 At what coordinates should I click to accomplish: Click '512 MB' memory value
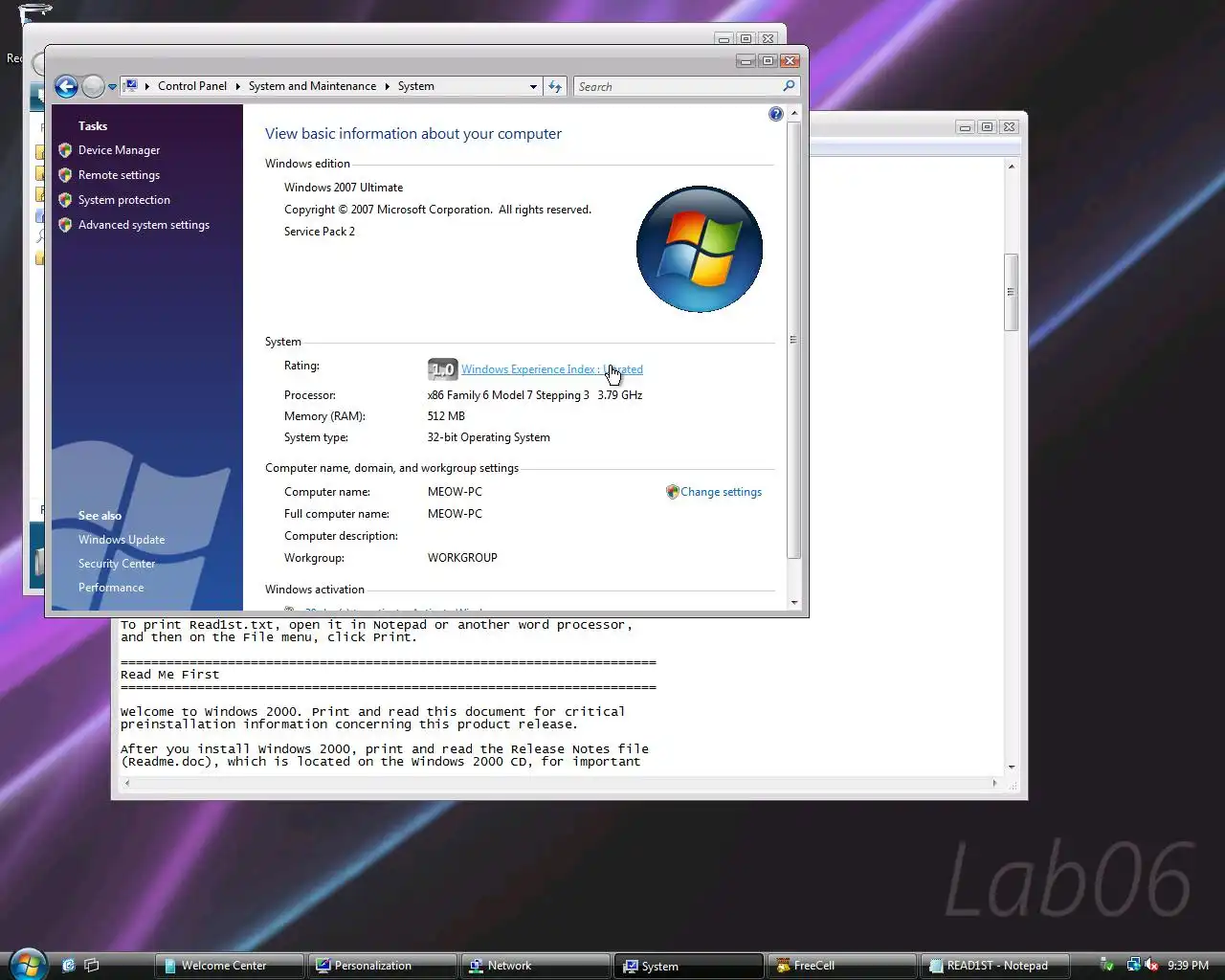tap(446, 416)
